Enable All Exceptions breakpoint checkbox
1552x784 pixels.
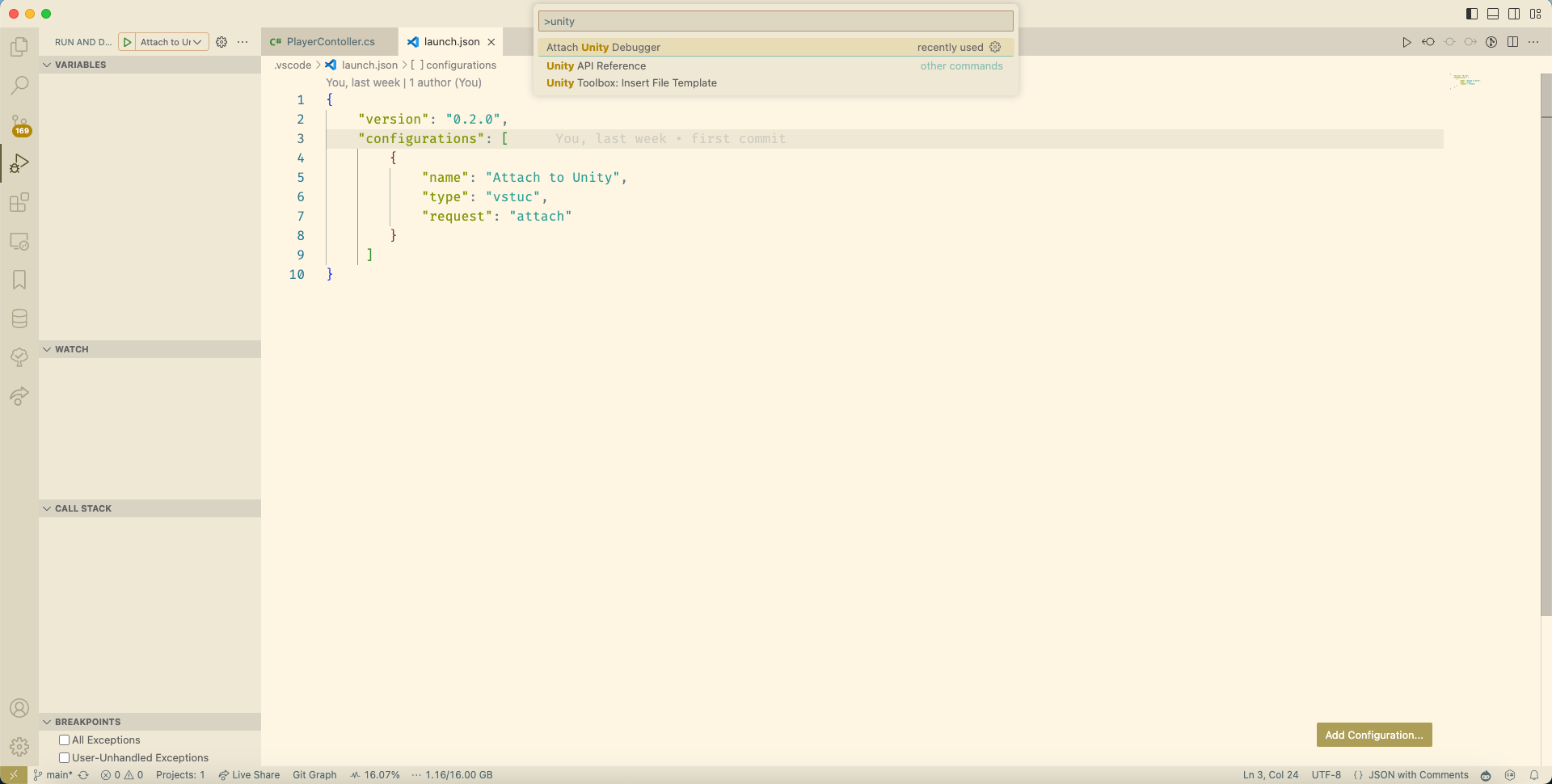pyautogui.click(x=64, y=740)
